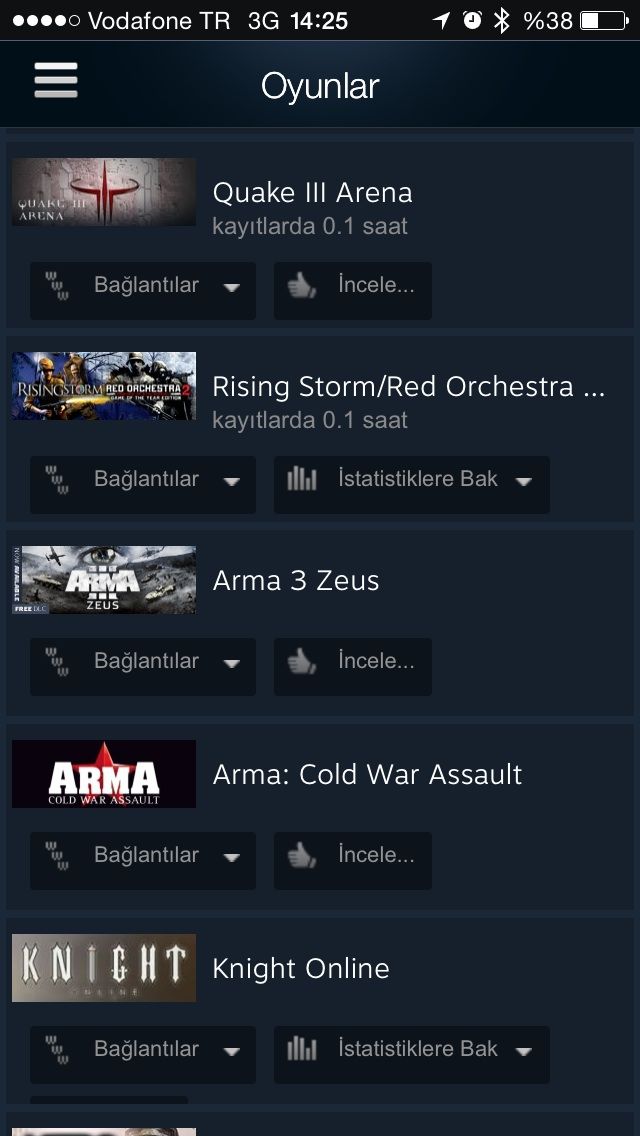
Task: Tap the Rising Storm/Red Orchestra banner thumbnail
Action: (x=104, y=386)
